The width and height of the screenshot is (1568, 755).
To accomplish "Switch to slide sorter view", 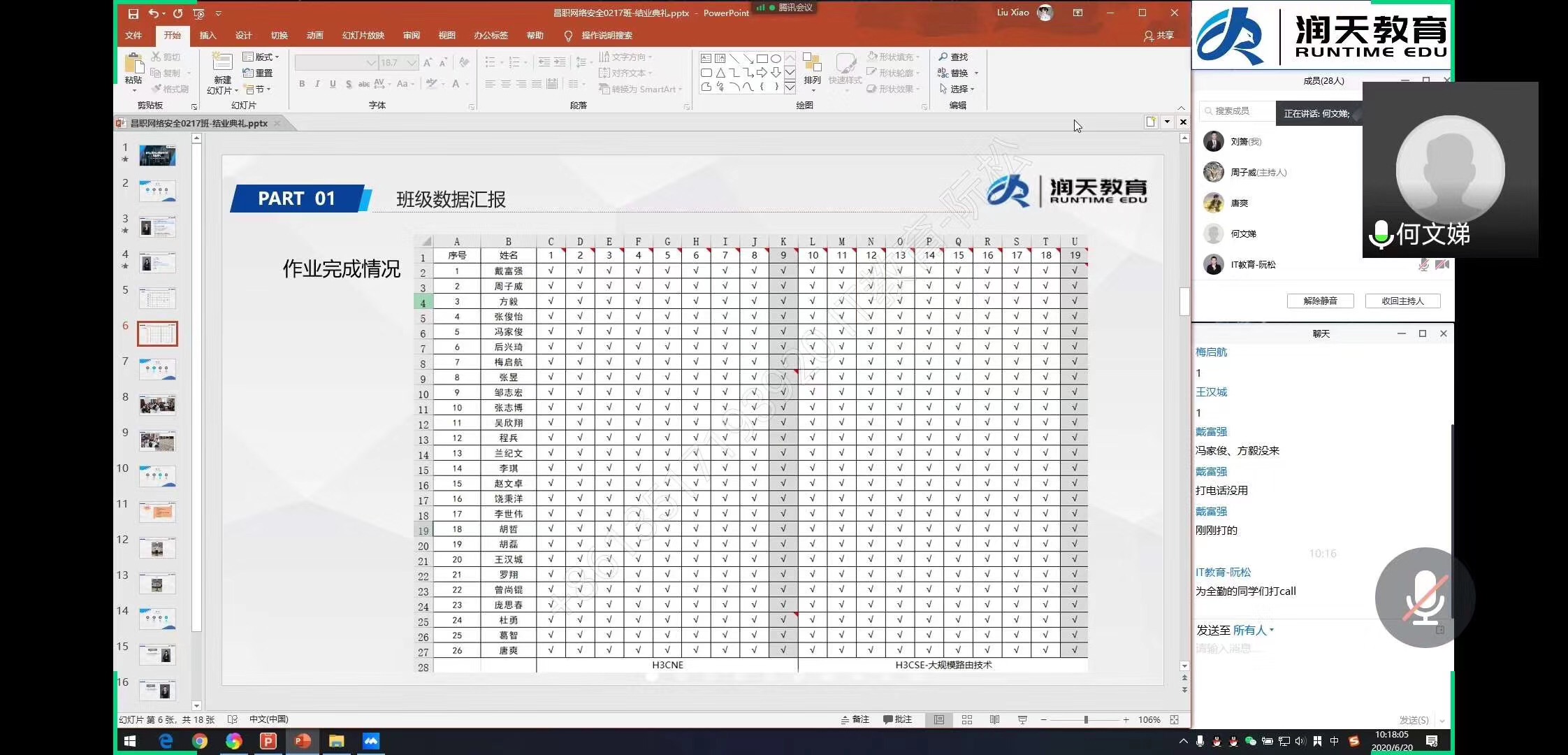I will (967, 719).
